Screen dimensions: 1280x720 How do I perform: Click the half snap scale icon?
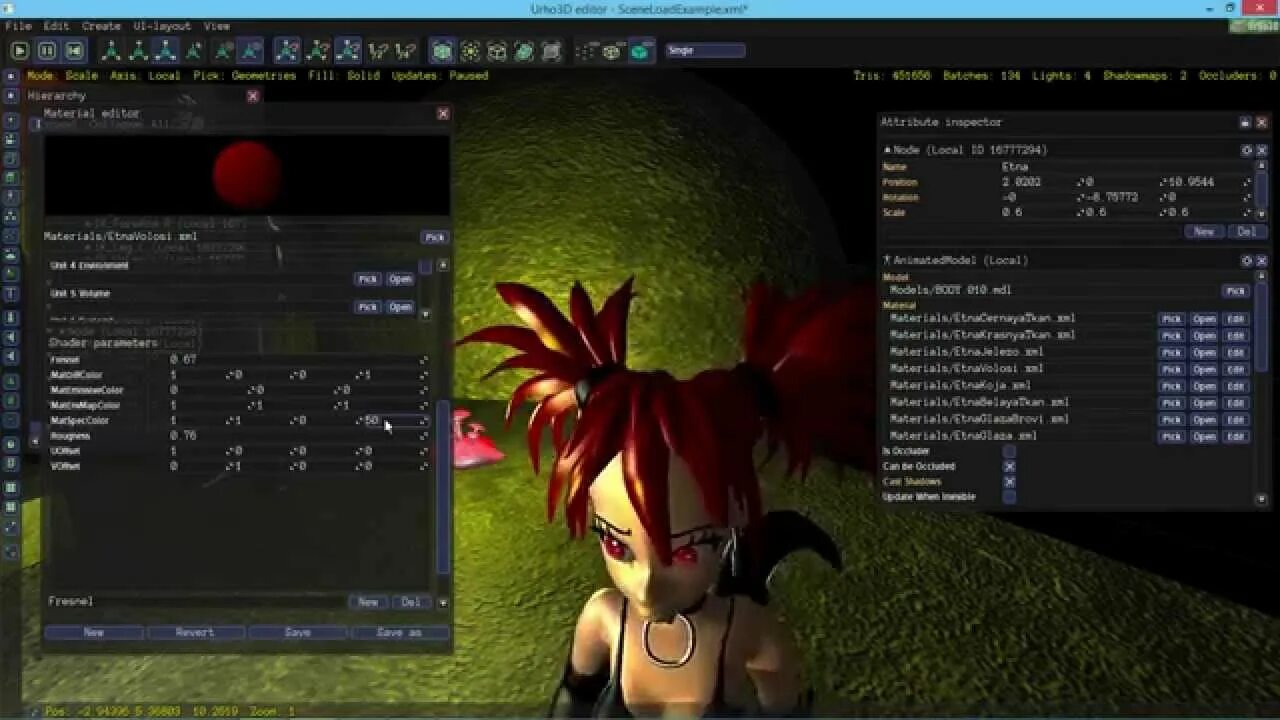click(378, 50)
